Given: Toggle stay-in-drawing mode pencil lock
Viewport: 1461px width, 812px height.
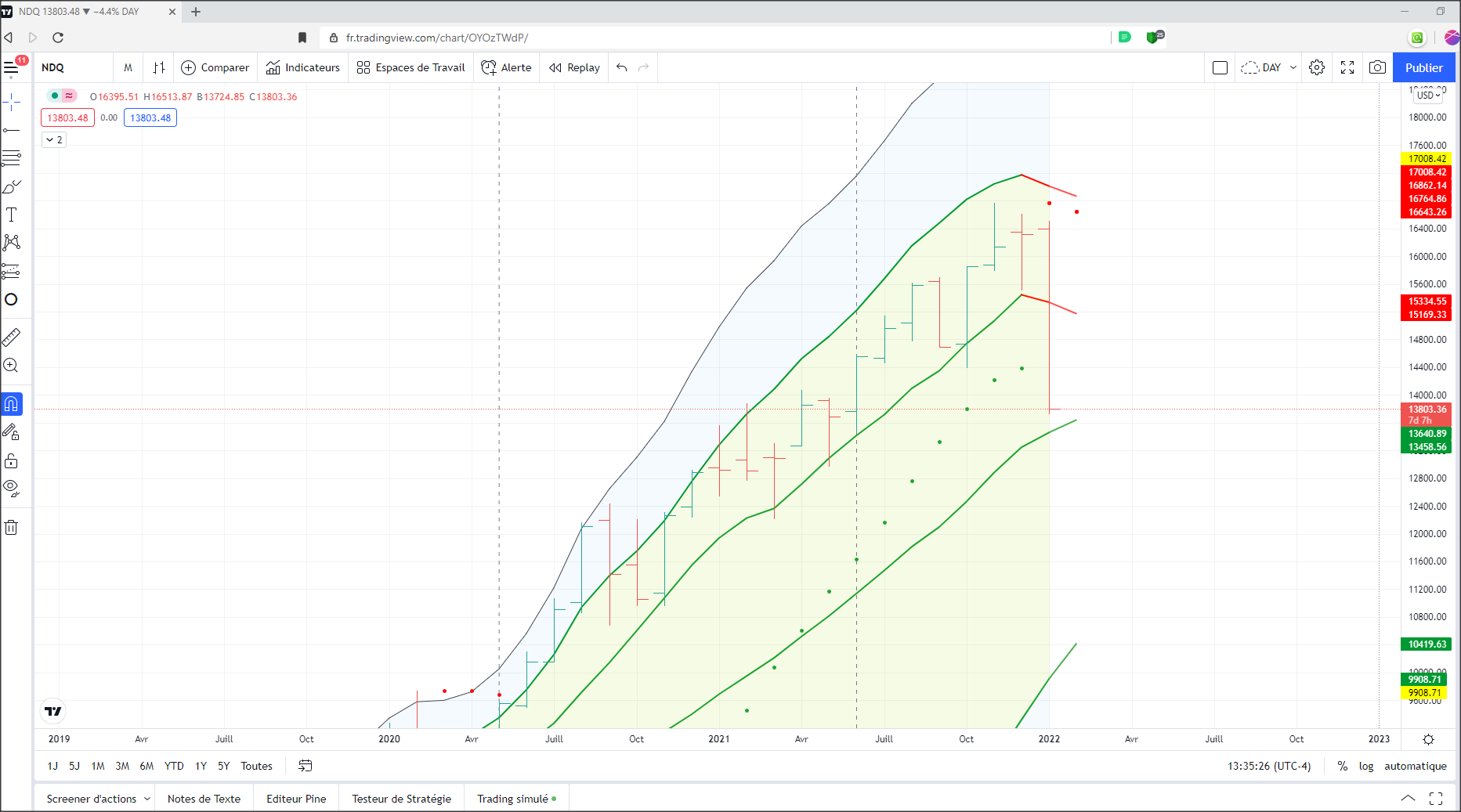Looking at the screenshot, I should (12, 432).
